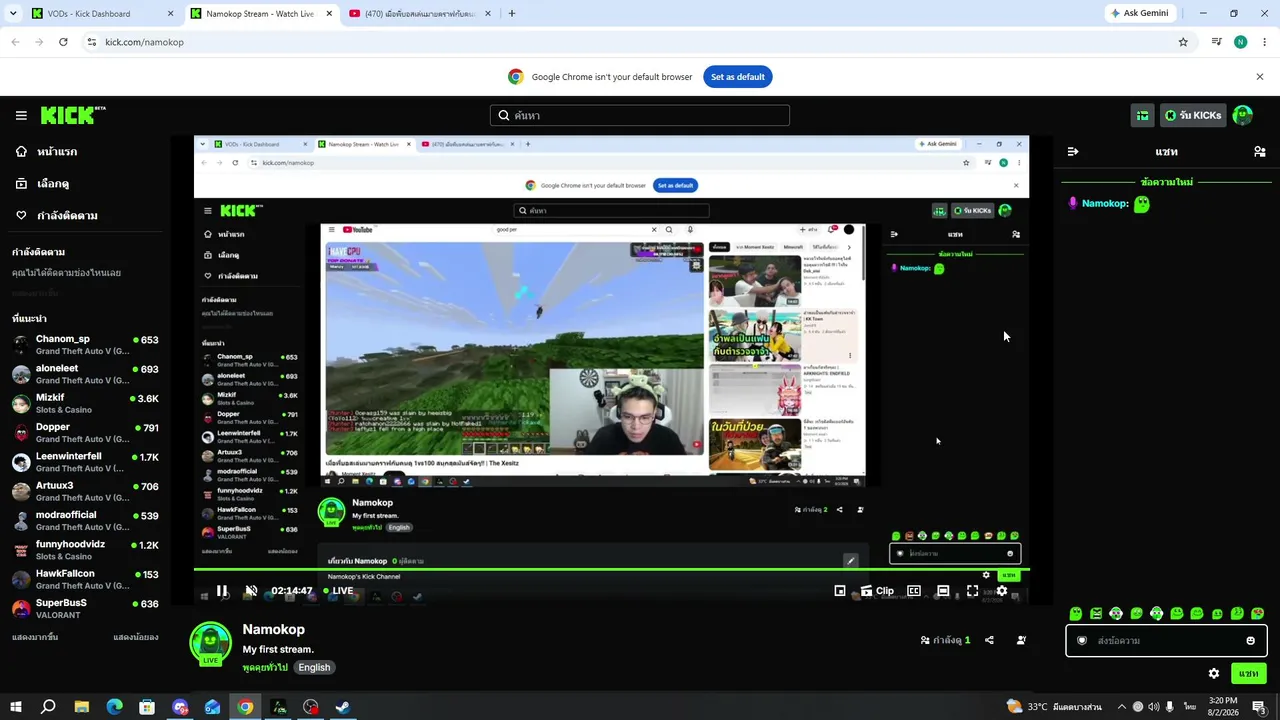Open the กำลังติดตาม following page

[x=56, y=216]
